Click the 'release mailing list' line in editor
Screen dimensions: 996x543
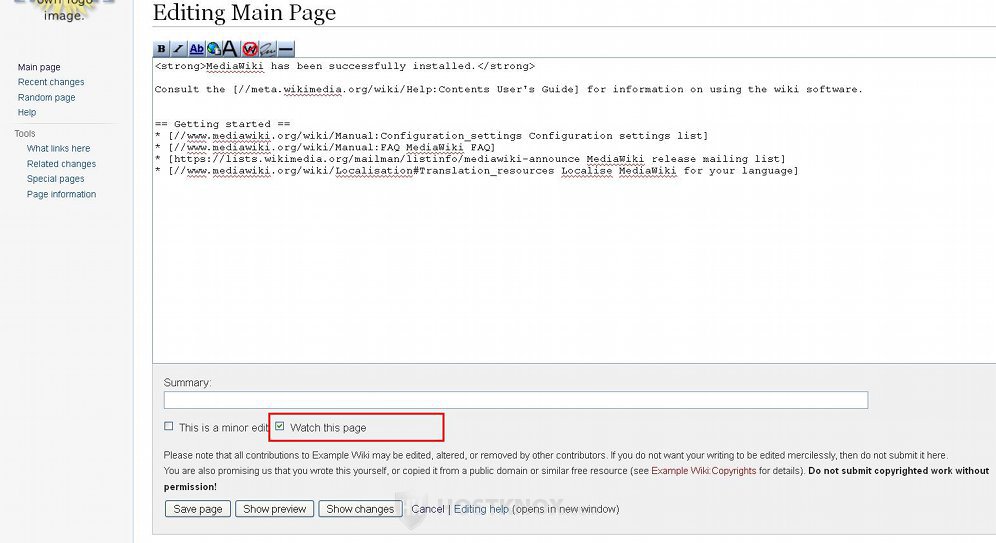click(x=471, y=159)
